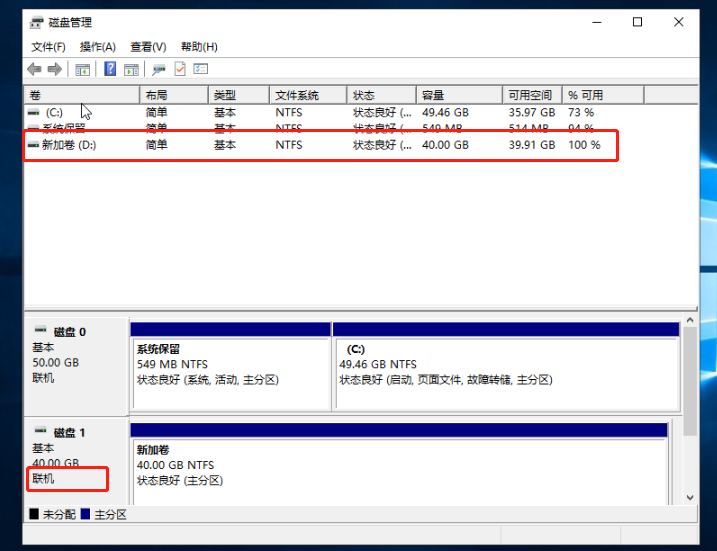717x551 pixels.
Task: Click the 100 % available cell
Action: pyautogui.click(x=584, y=145)
